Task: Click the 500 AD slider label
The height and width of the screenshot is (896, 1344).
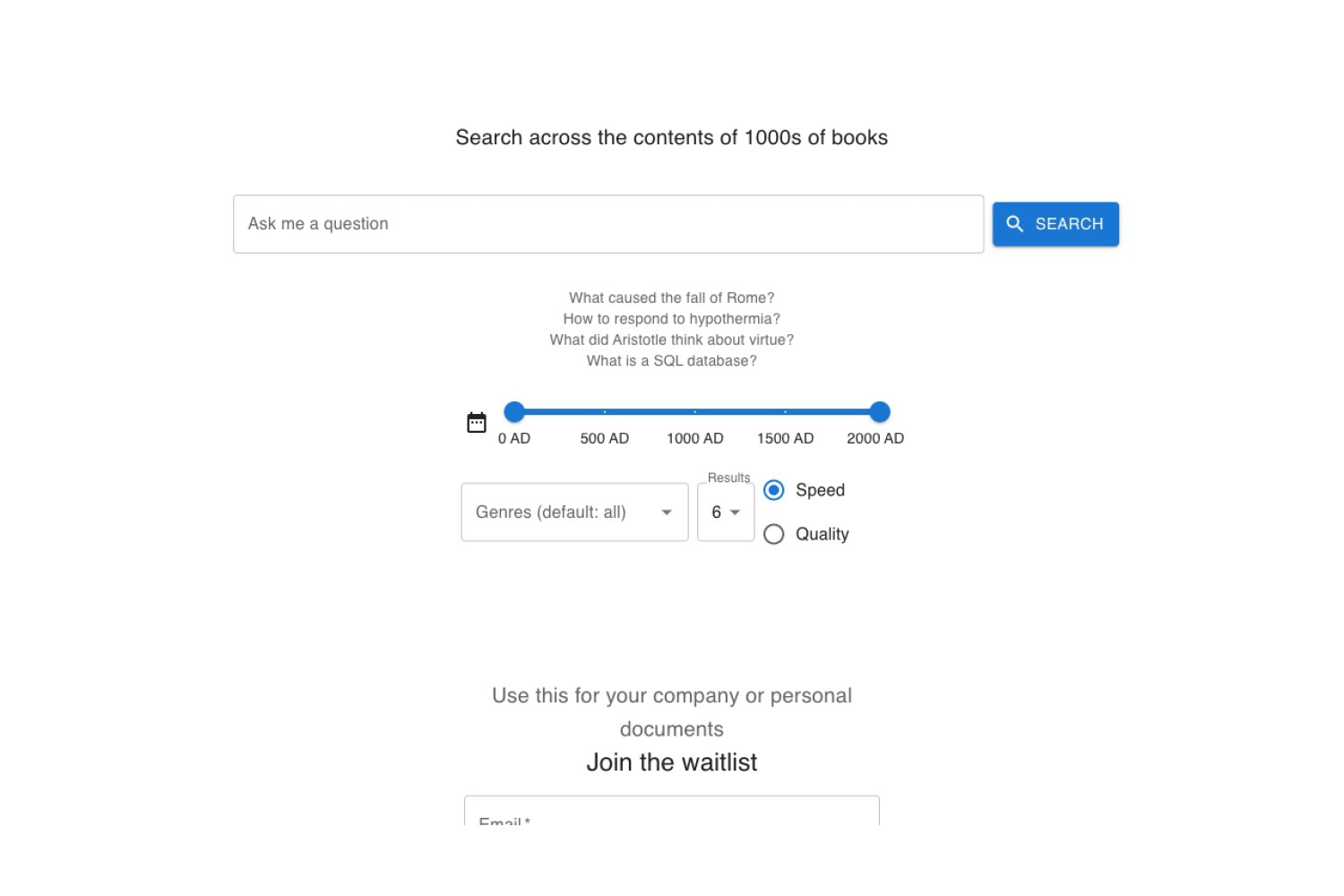Action: 605,438
